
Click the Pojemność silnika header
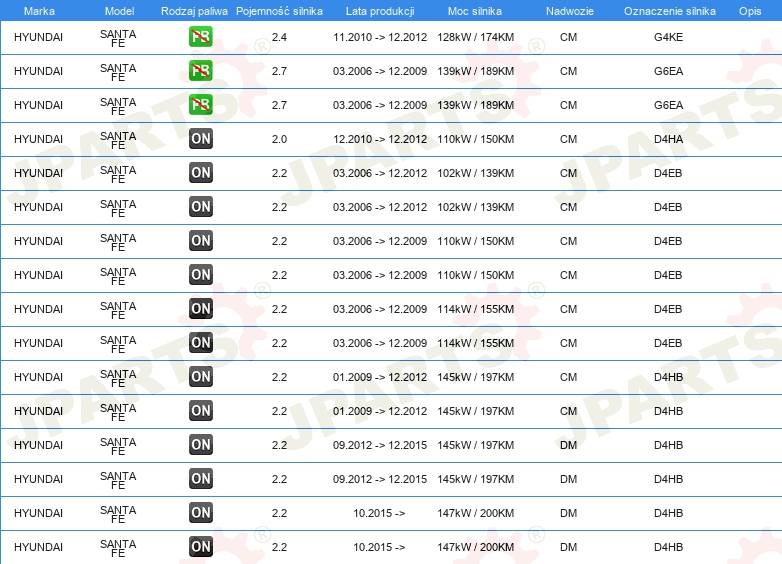(279, 11)
